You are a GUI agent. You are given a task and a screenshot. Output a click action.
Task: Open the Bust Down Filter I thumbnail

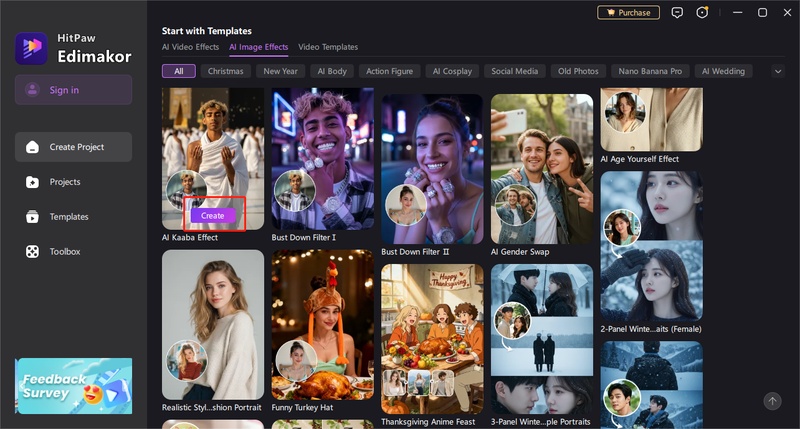click(322, 159)
